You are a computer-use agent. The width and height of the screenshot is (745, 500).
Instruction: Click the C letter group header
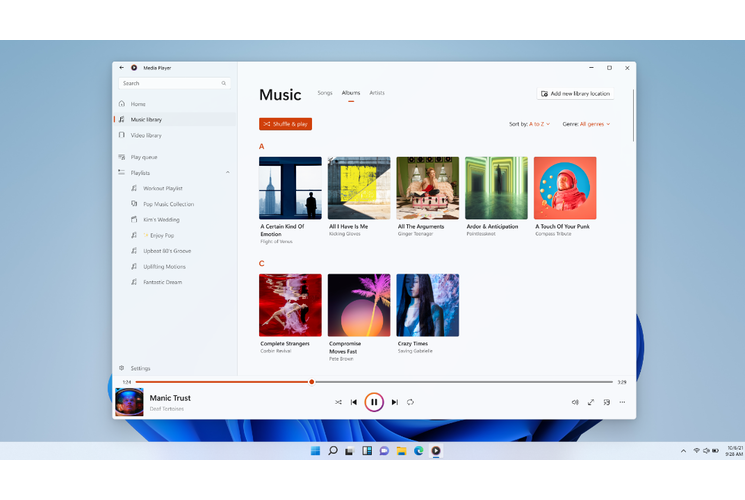(261, 263)
